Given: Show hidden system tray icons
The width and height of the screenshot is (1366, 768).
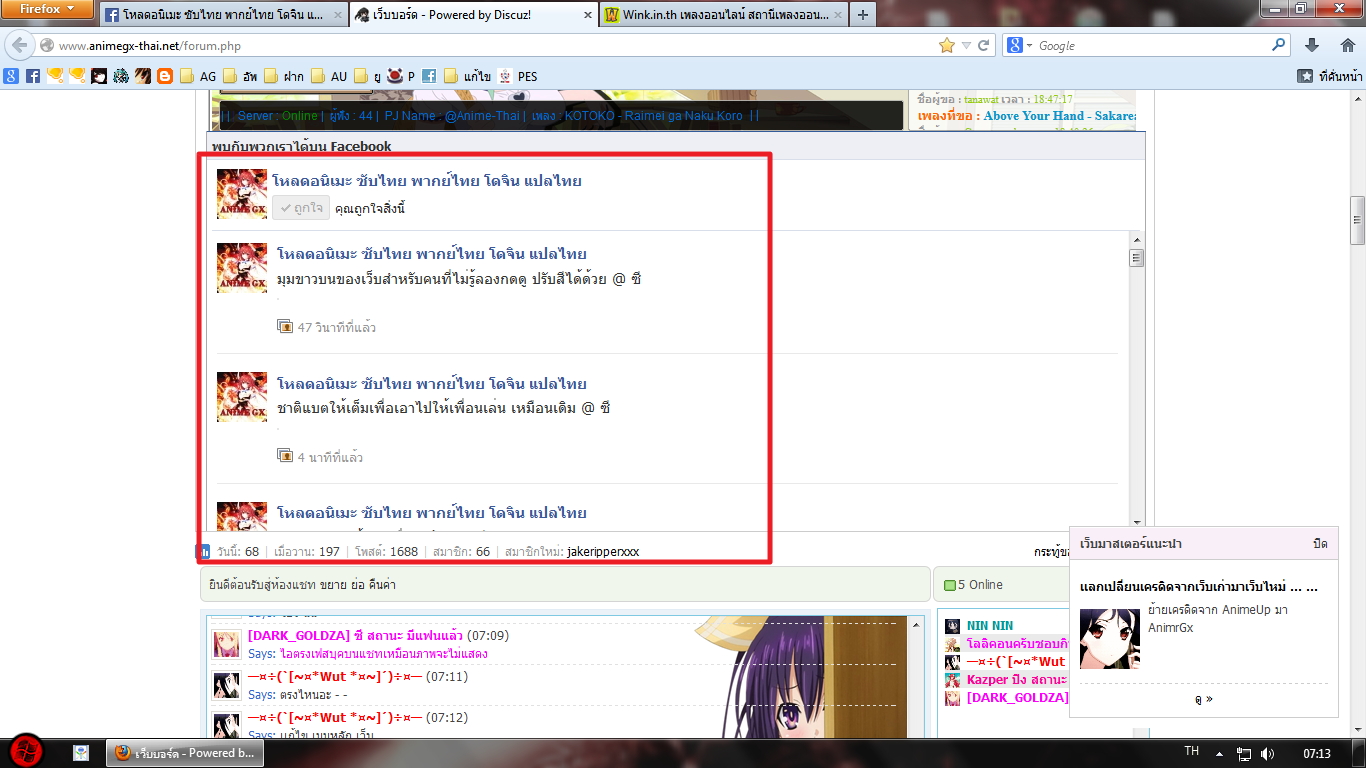Looking at the screenshot, I should point(1219,753).
